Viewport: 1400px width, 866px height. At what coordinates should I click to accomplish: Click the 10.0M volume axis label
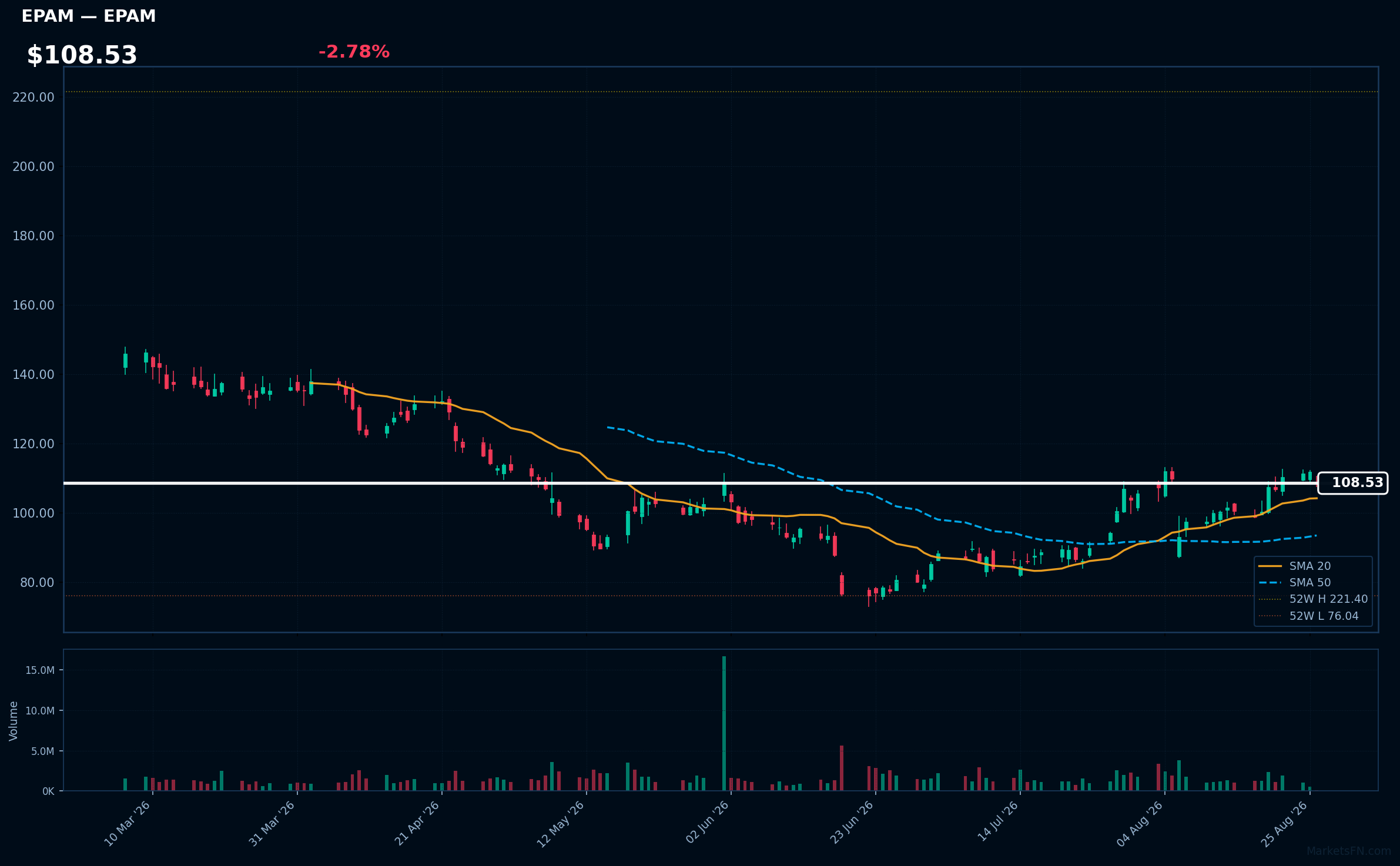(40, 711)
